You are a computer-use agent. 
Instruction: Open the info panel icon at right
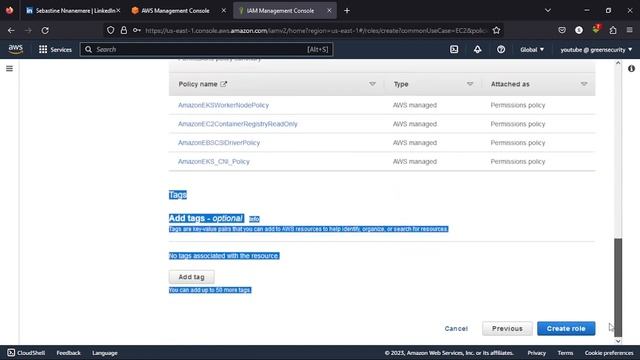tap(631, 69)
